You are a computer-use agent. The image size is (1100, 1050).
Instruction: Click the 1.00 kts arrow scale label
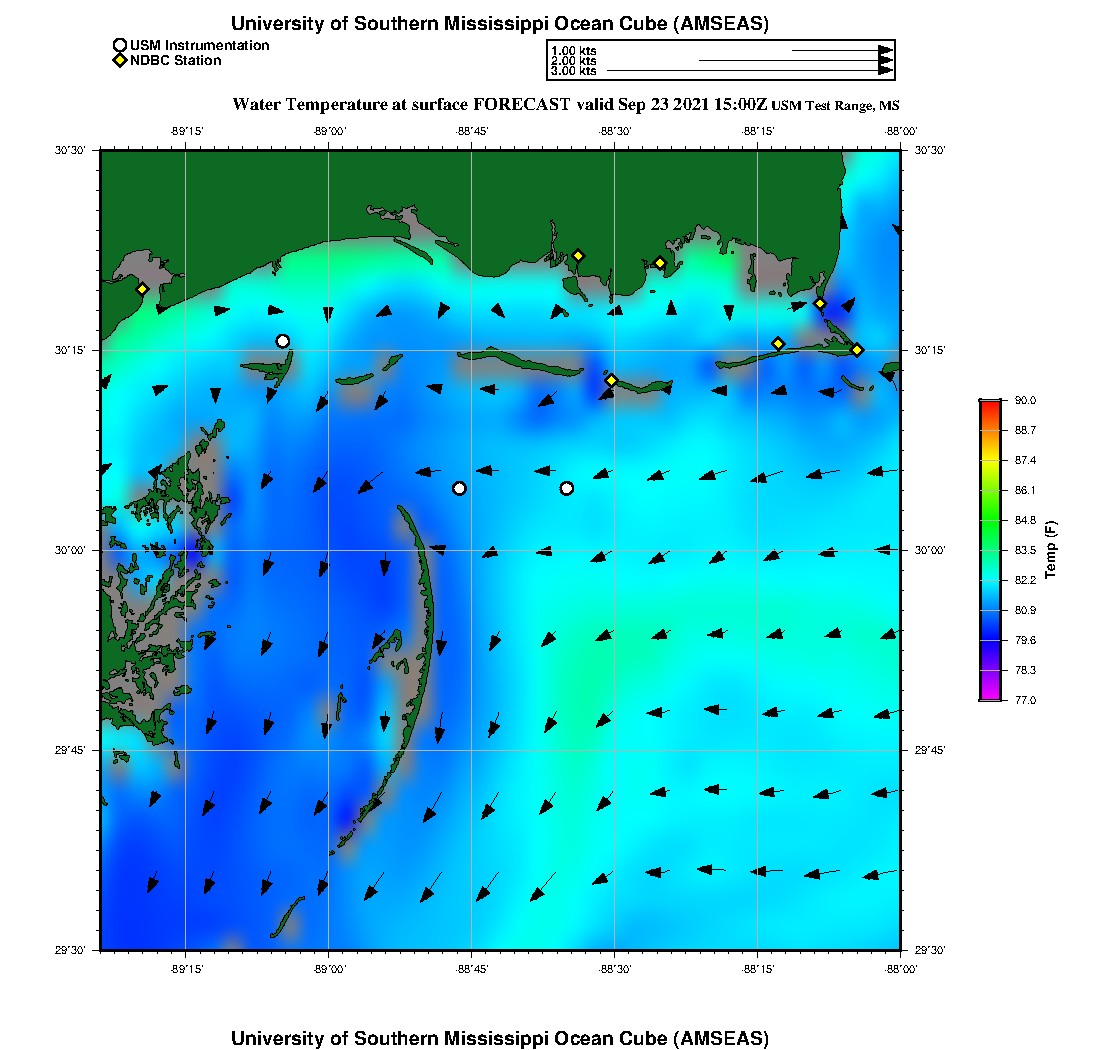point(574,51)
